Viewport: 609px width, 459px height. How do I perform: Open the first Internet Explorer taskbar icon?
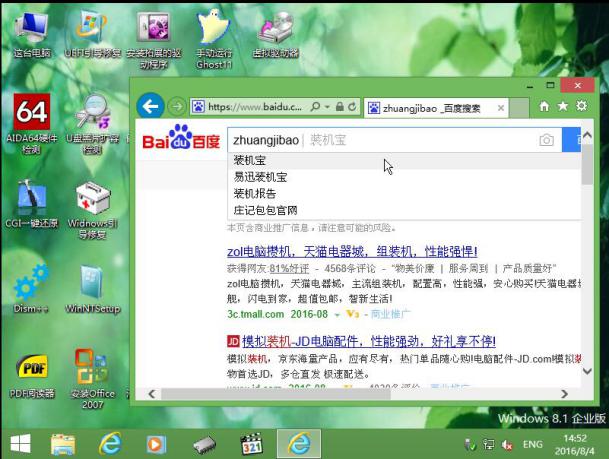point(110,444)
